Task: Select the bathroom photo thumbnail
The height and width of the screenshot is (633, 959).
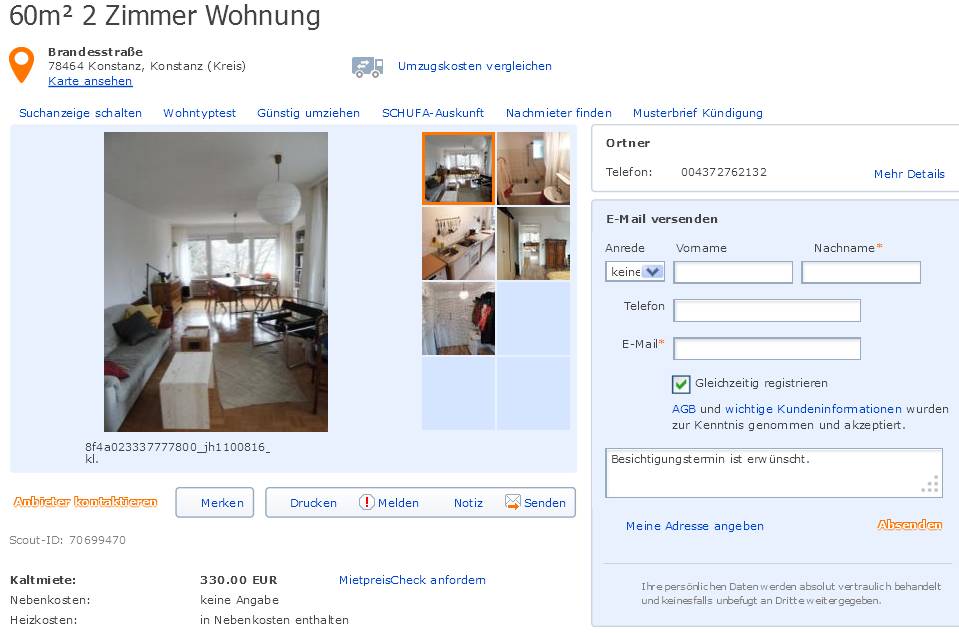Action: click(x=533, y=169)
